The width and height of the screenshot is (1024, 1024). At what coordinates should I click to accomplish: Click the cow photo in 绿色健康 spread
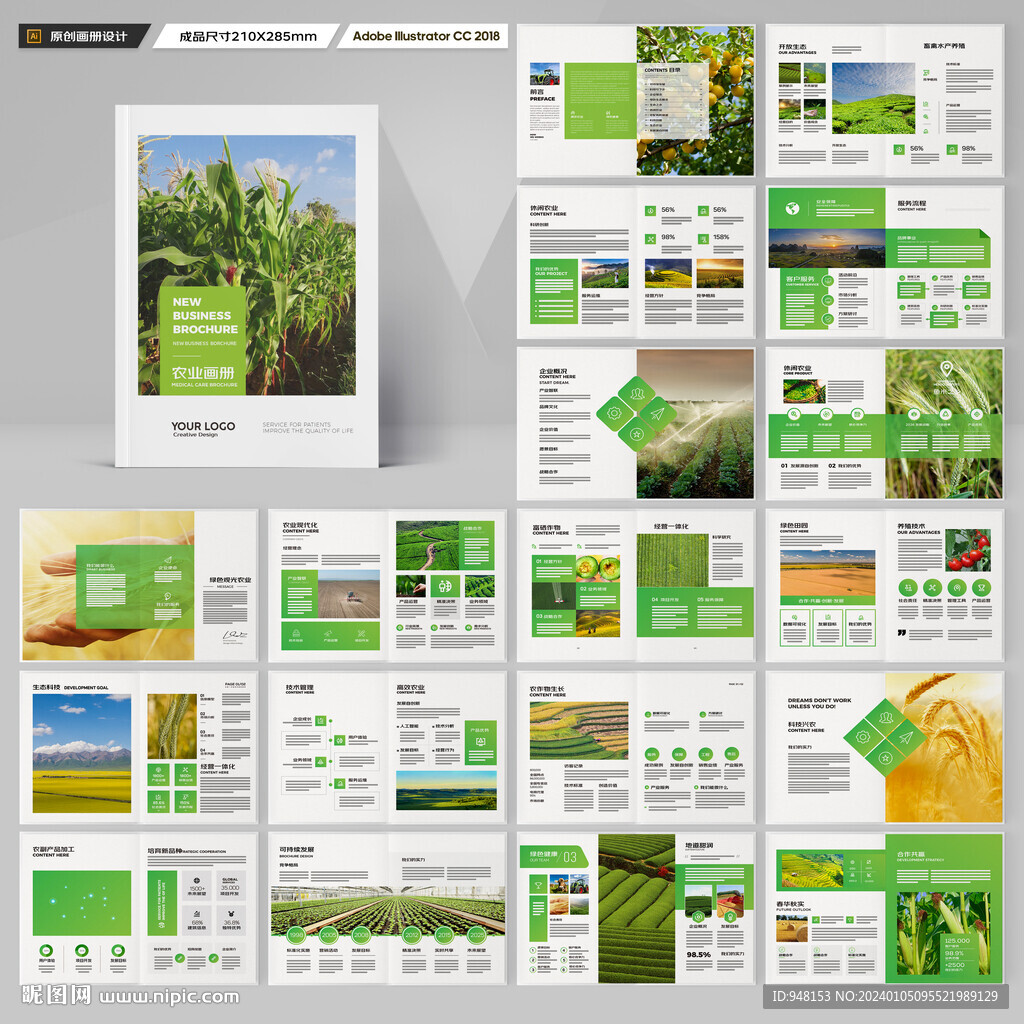tap(559, 884)
